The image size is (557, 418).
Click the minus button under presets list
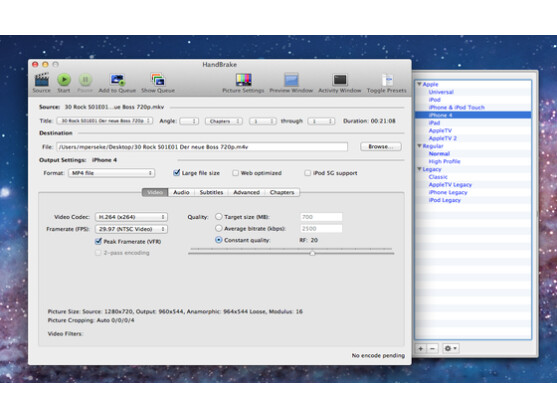click(x=432, y=348)
